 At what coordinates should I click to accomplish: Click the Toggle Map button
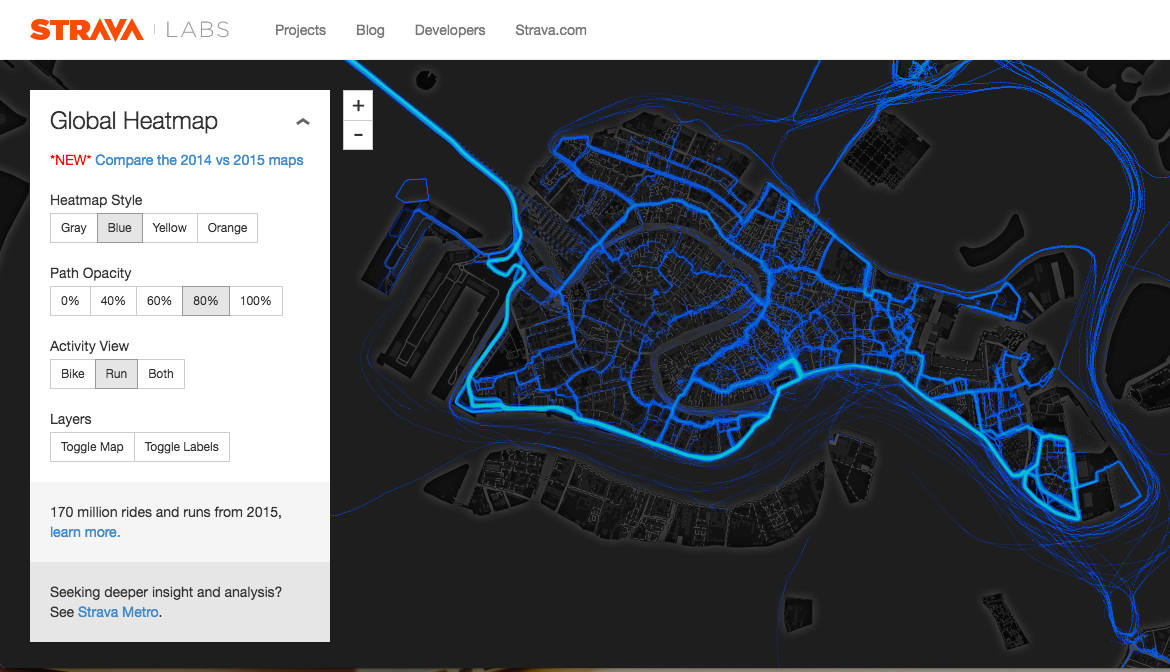coord(92,447)
